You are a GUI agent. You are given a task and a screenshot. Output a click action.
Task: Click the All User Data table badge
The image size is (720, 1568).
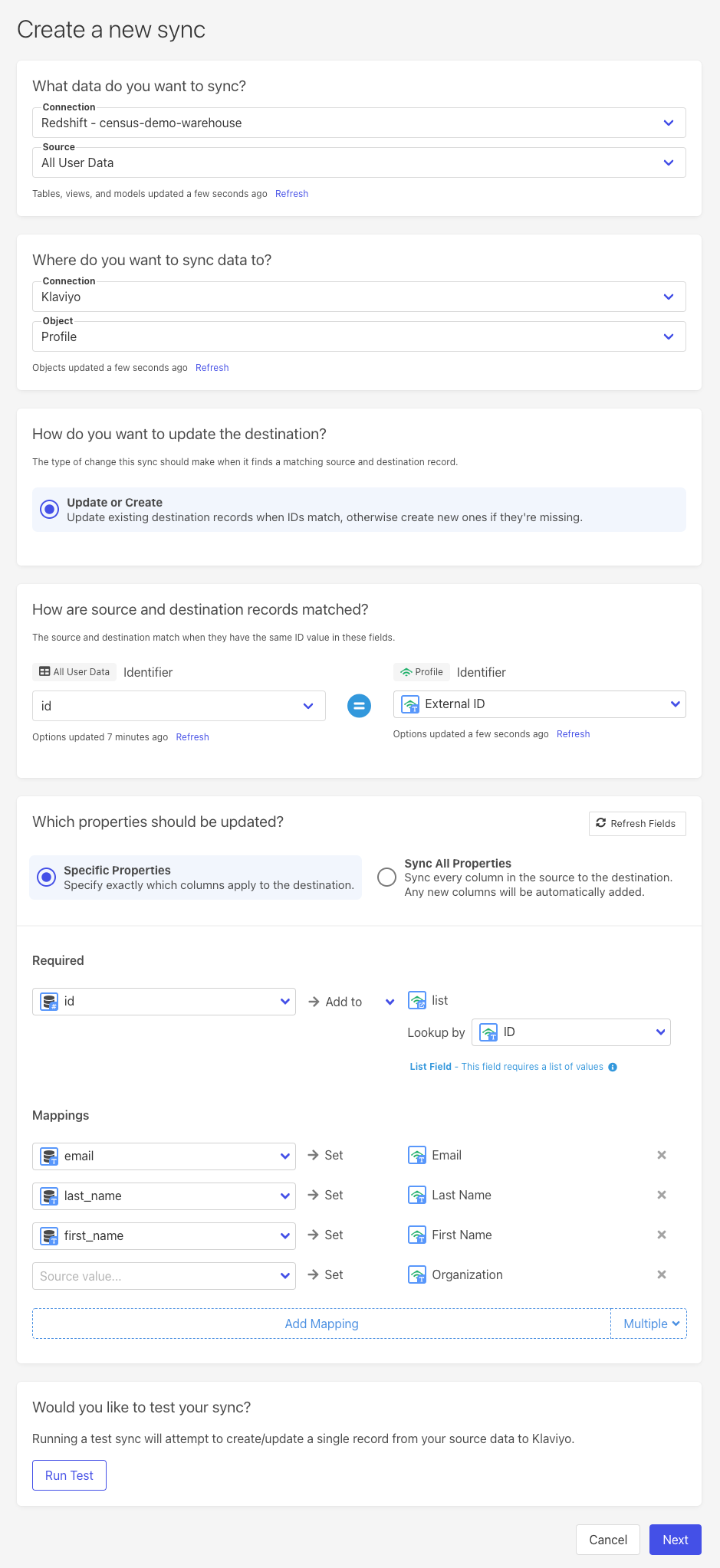pyautogui.click(x=74, y=672)
